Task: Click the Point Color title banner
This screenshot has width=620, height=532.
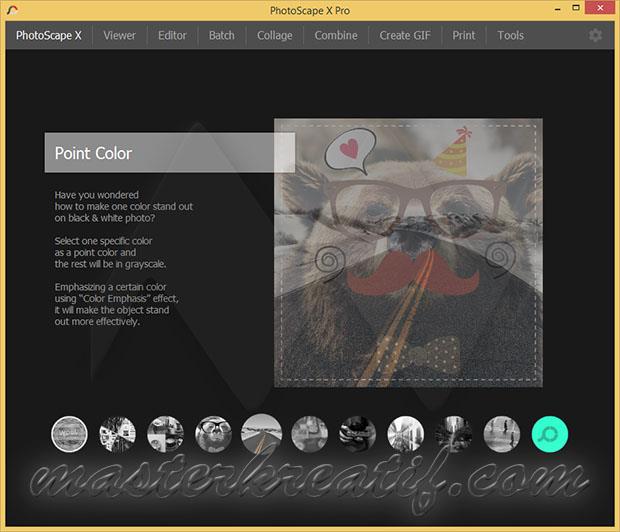Action: click(x=170, y=153)
